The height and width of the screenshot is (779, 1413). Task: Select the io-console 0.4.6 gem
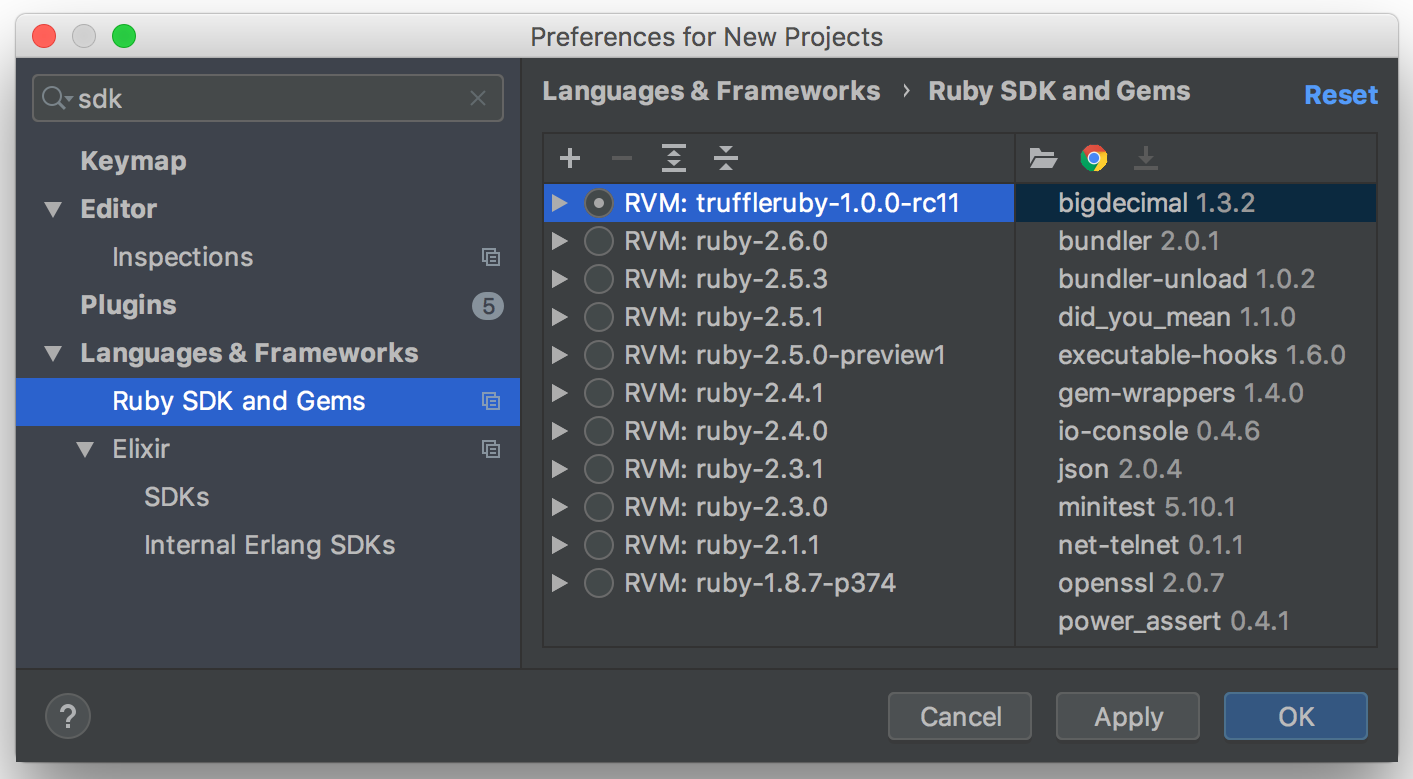(1196, 431)
